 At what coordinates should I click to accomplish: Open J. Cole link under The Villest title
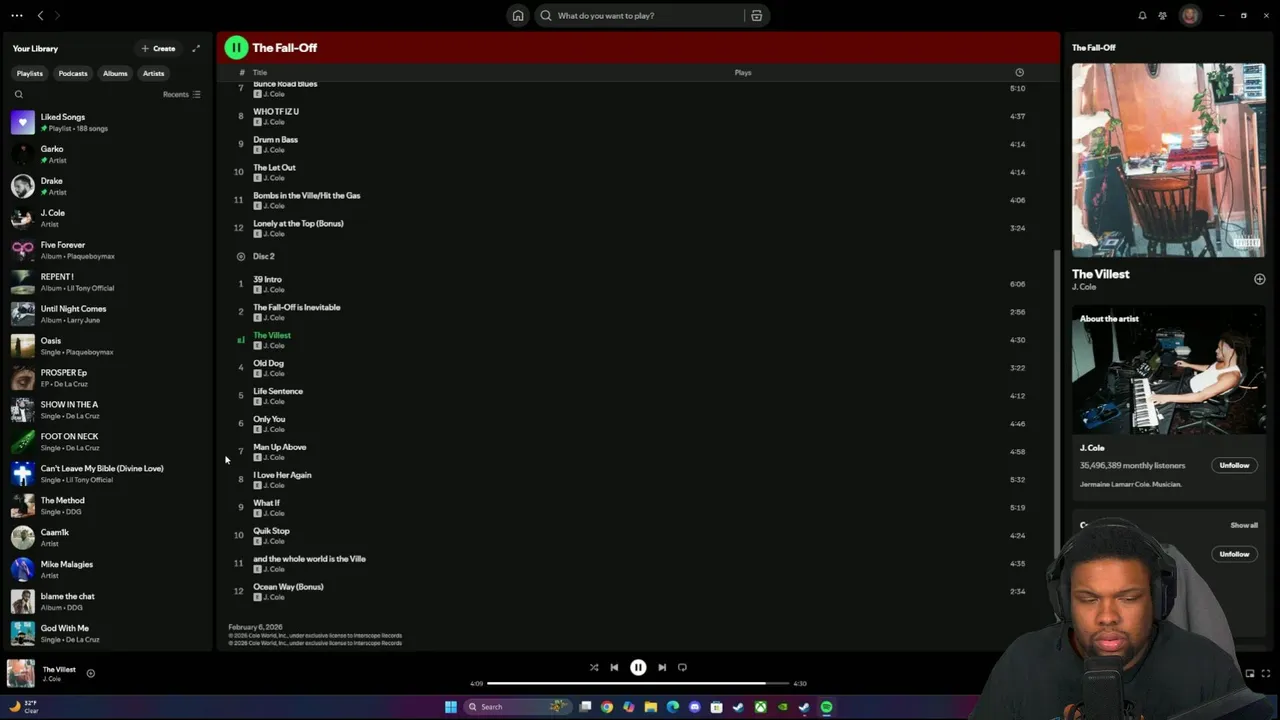click(1084, 287)
